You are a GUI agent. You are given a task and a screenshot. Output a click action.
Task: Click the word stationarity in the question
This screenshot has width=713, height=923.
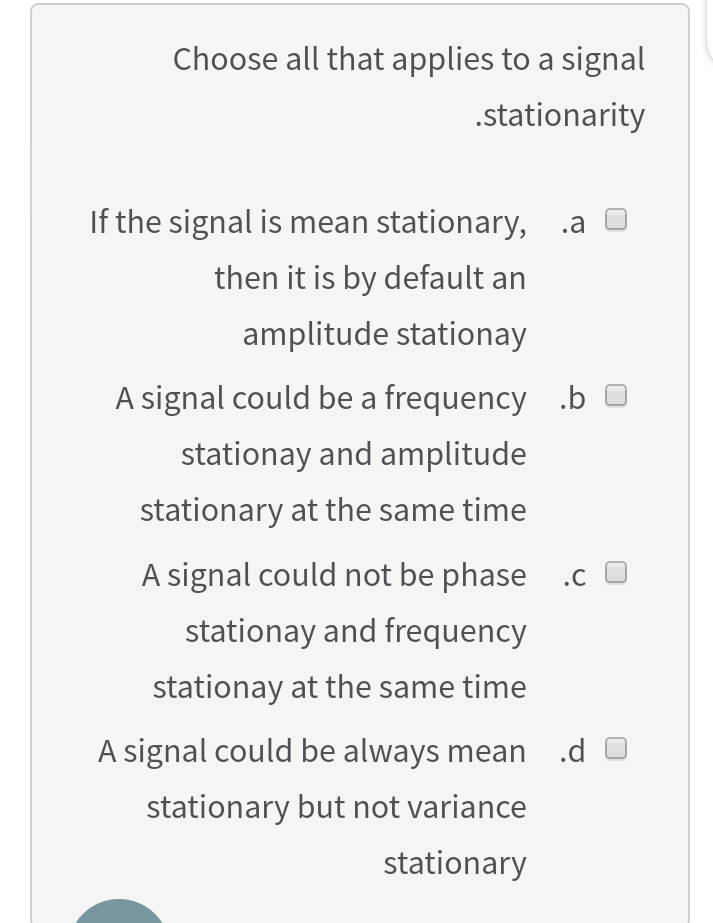point(565,114)
